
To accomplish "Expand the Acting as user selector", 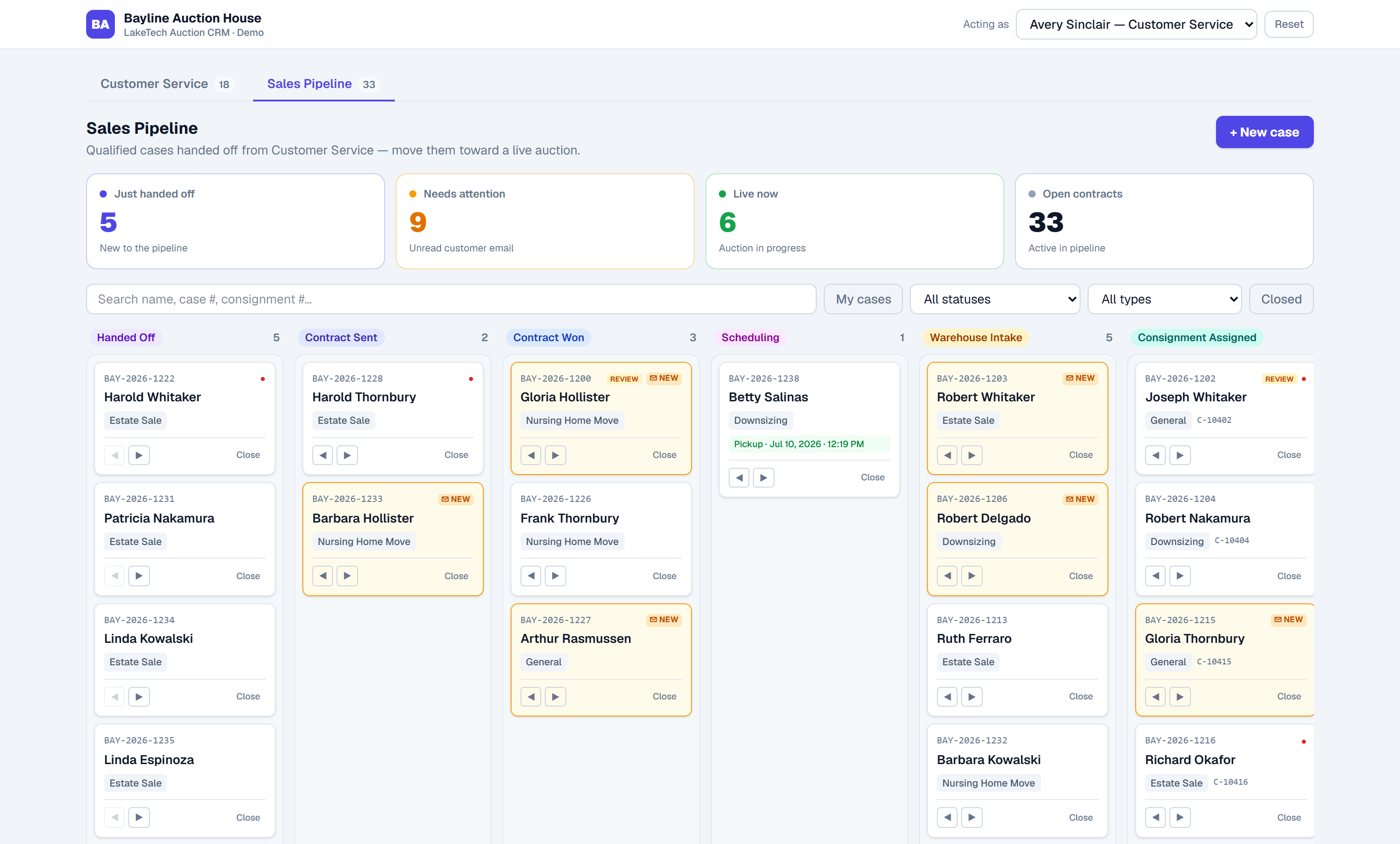I will point(1136,24).
